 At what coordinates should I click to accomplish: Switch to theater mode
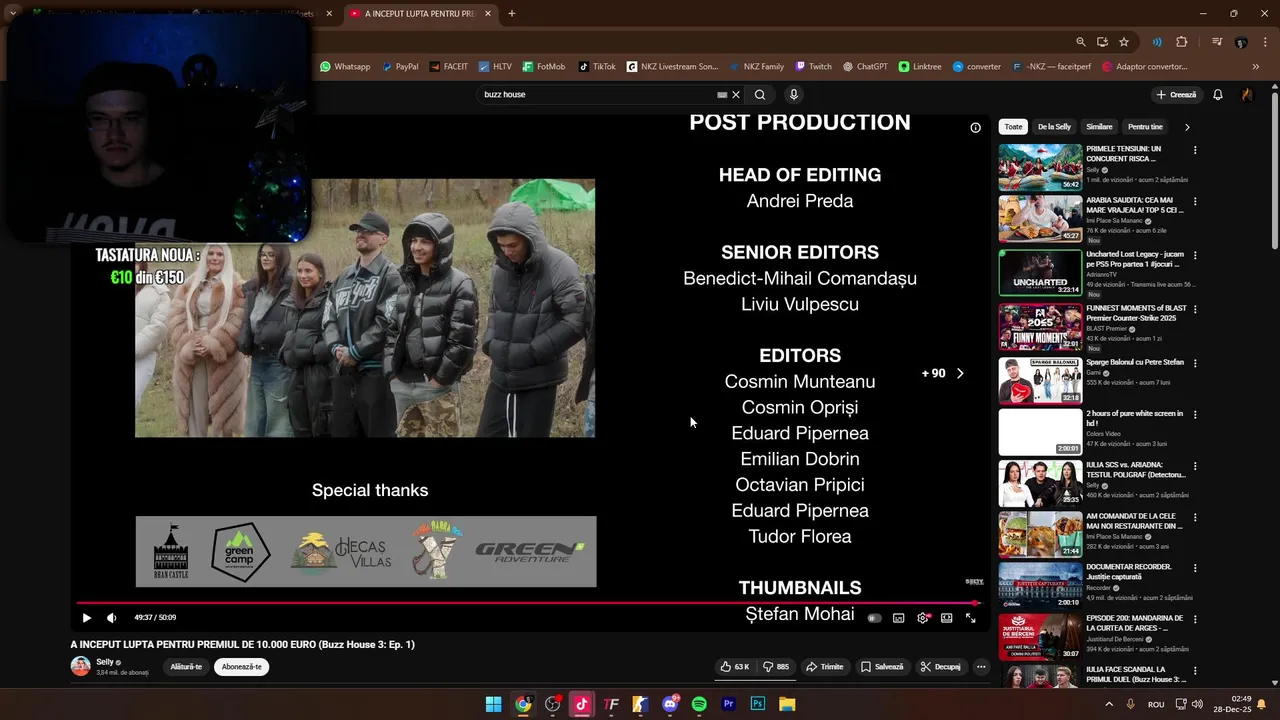[x=946, y=618]
